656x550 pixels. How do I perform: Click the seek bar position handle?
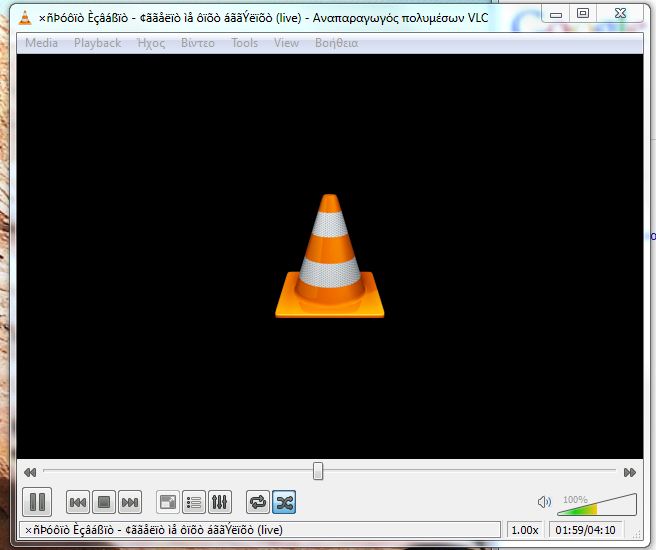(x=318, y=471)
